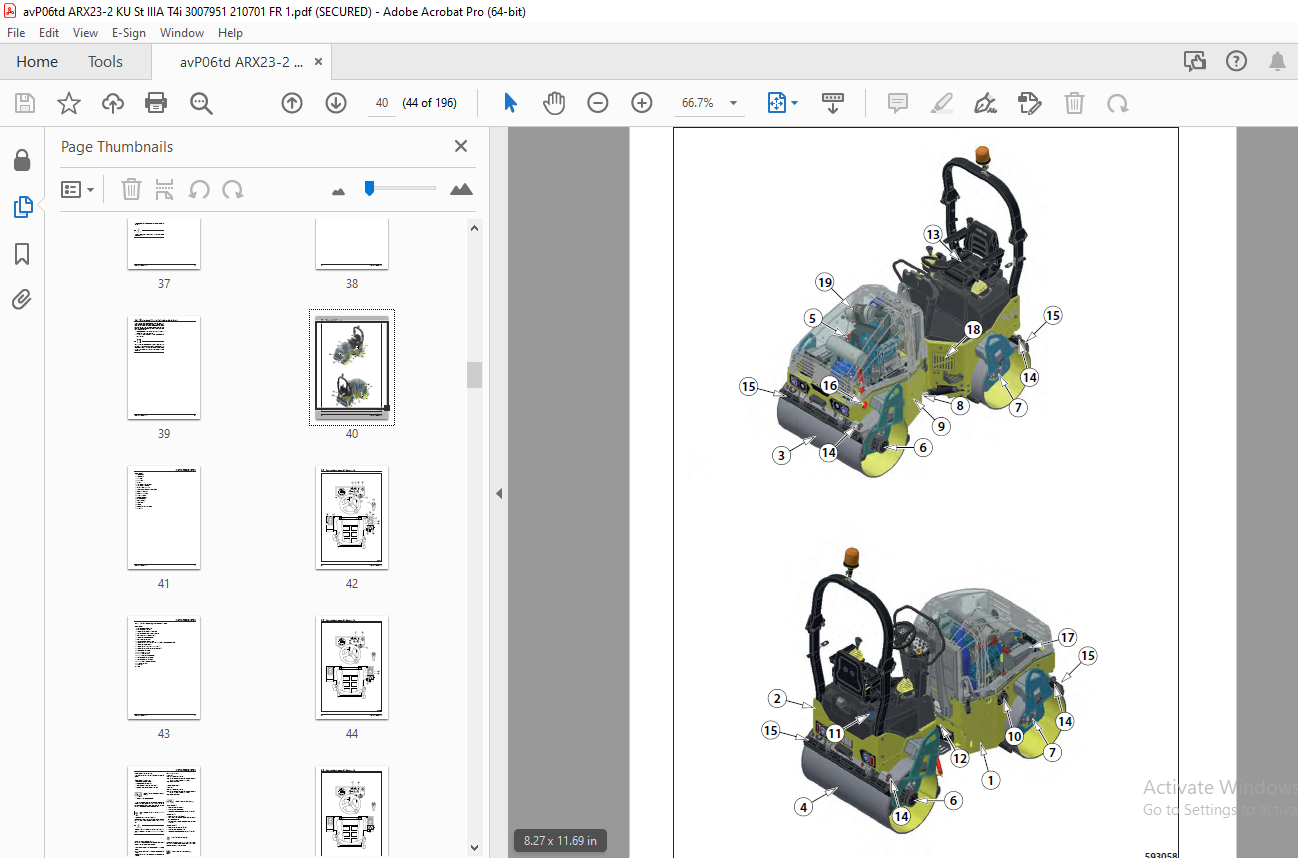
Task: Select the page 41 thumbnail
Action: pos(164,518)
